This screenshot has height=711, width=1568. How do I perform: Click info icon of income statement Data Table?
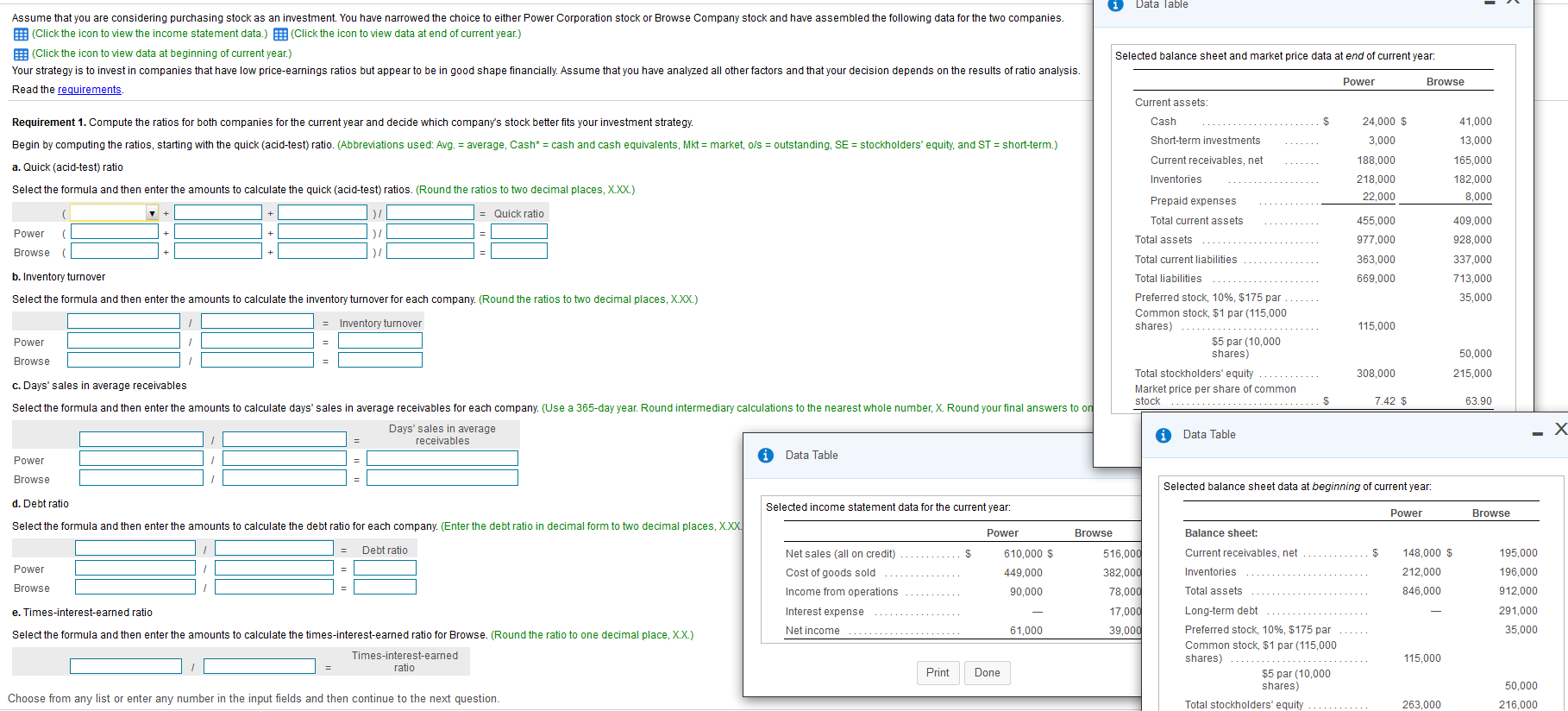766,456
